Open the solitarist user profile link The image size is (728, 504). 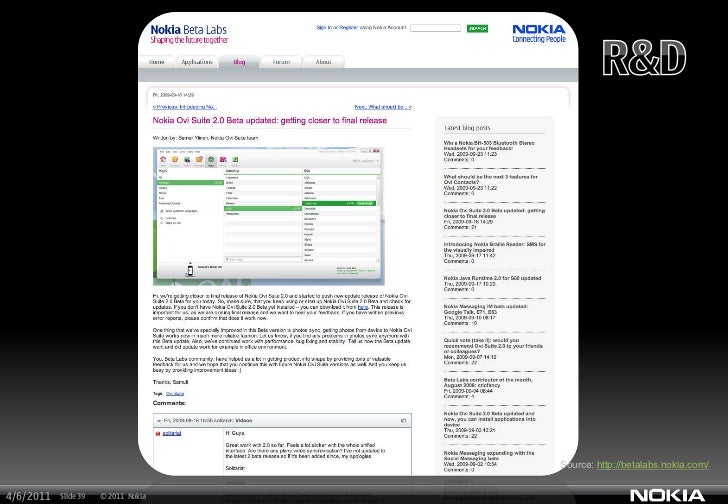click(x=172, y=433)
